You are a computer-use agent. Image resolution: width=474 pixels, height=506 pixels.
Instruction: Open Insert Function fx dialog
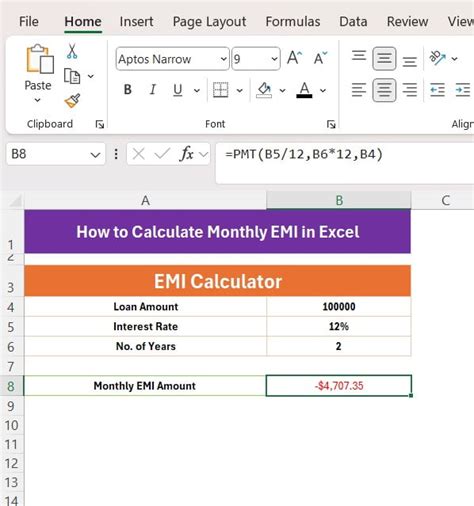click(186, 154)
